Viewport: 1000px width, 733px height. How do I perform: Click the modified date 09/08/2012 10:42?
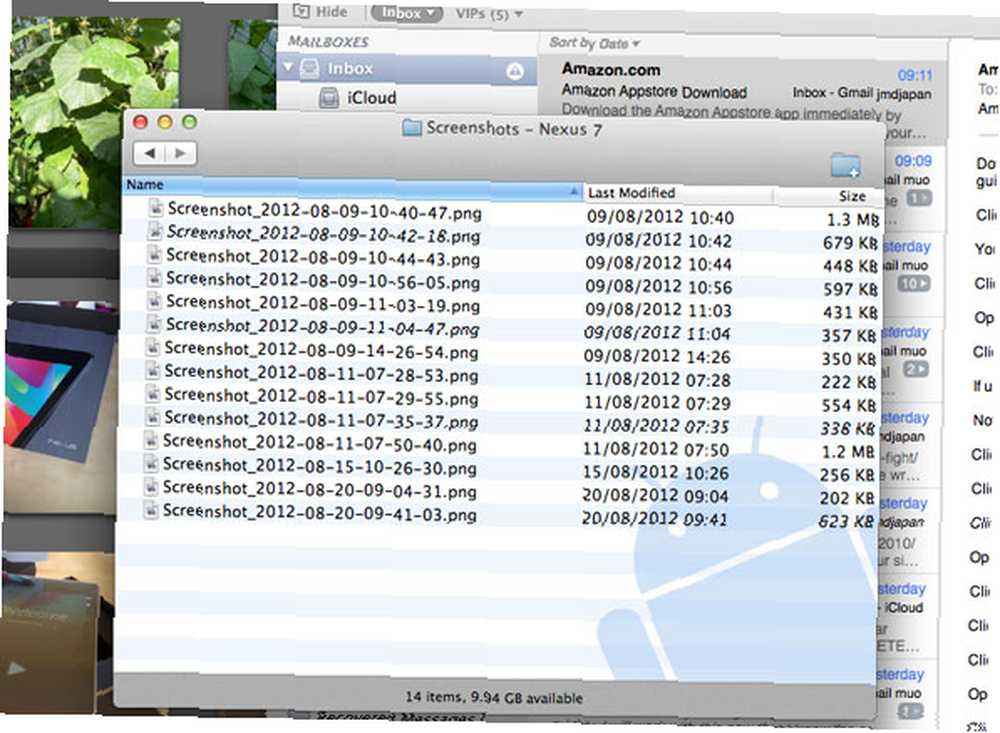[659, 241]
